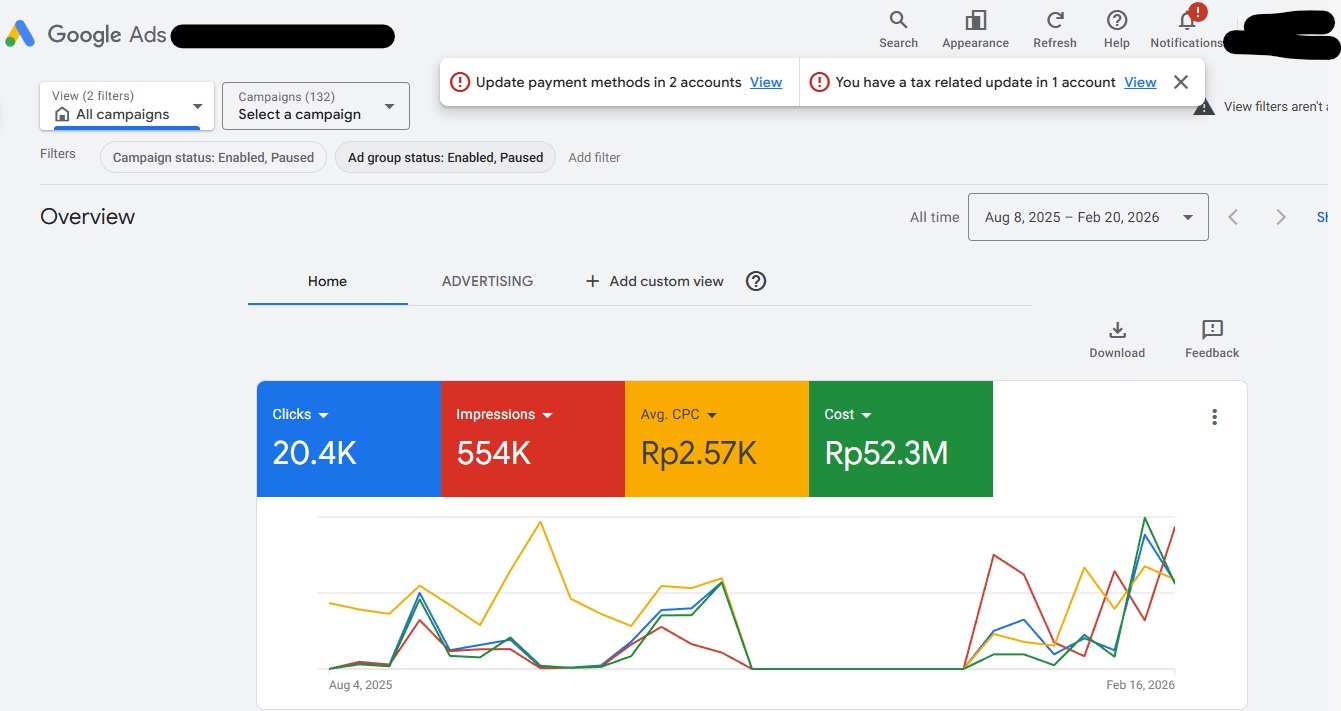This screenshot has height=711, width=1341.
Task: Click Add custom view button
Action: pos(655,281)
